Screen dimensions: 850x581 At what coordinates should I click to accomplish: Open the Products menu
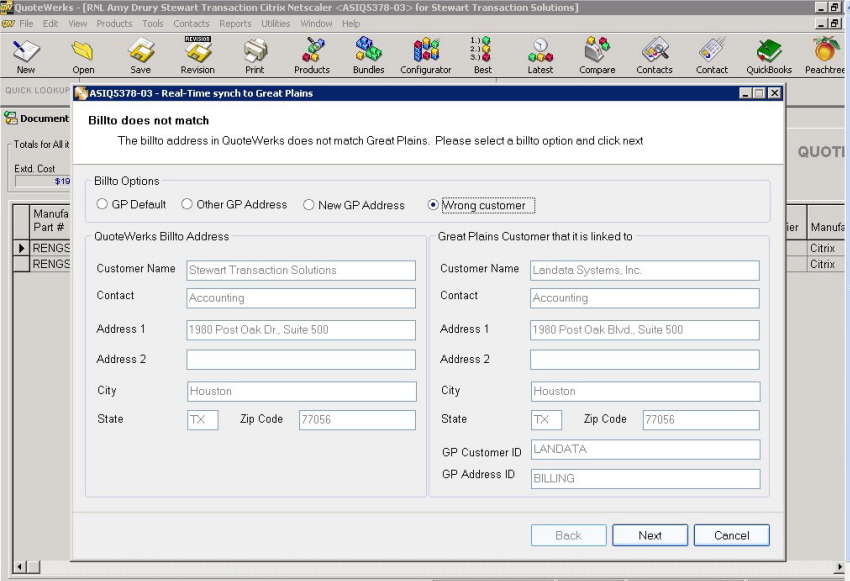coord(114,24)
